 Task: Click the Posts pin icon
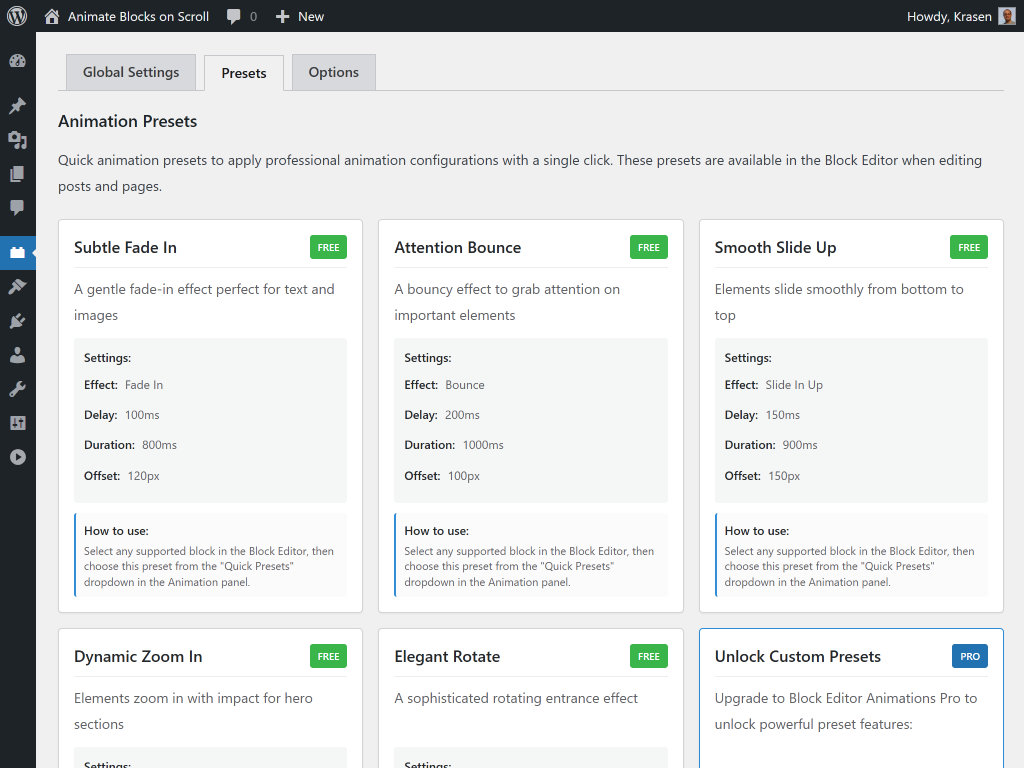coord(17,106)
